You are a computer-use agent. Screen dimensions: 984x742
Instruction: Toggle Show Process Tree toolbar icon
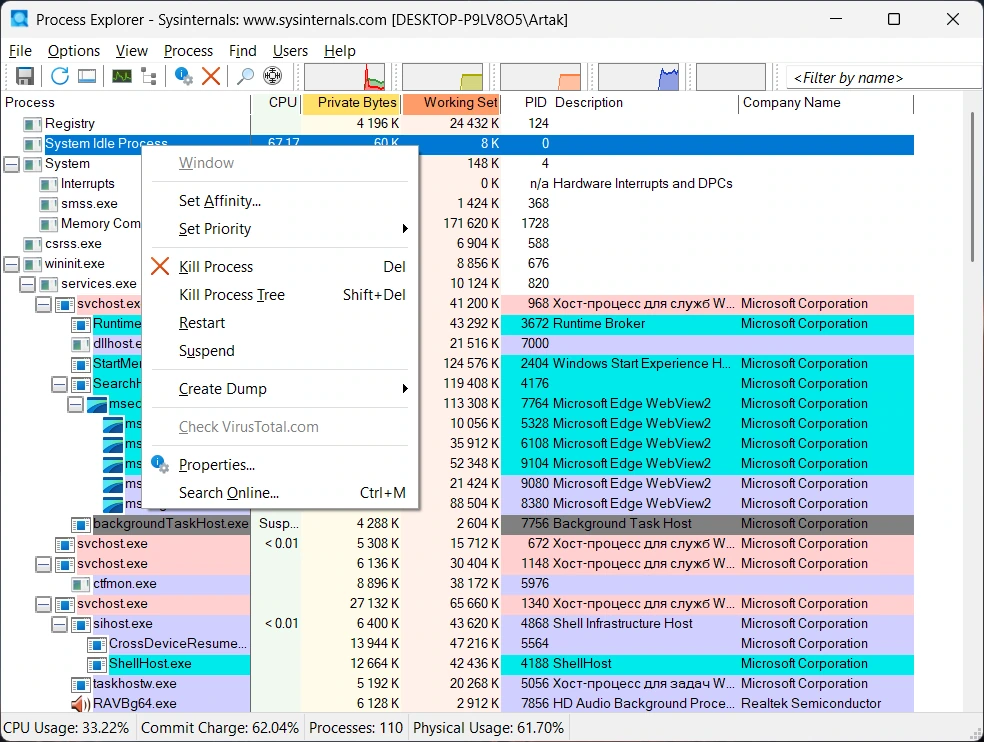coord(149,76)
